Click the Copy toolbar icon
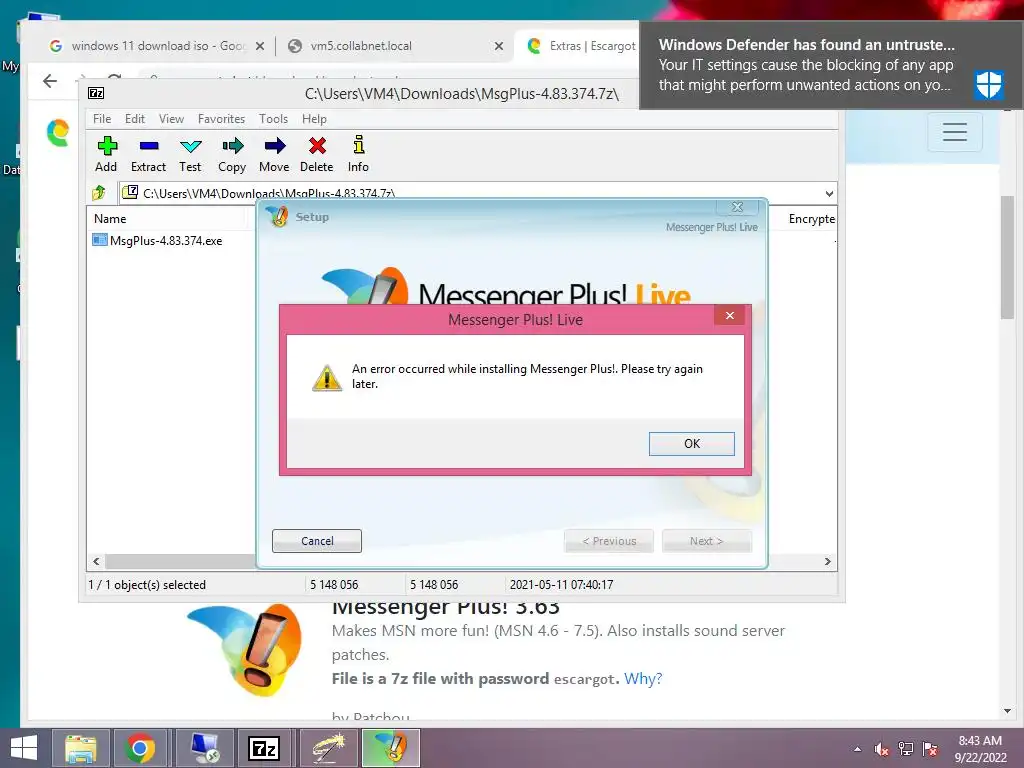The height and width of the screenshot is (768, 1024). [x=232, y=146]
